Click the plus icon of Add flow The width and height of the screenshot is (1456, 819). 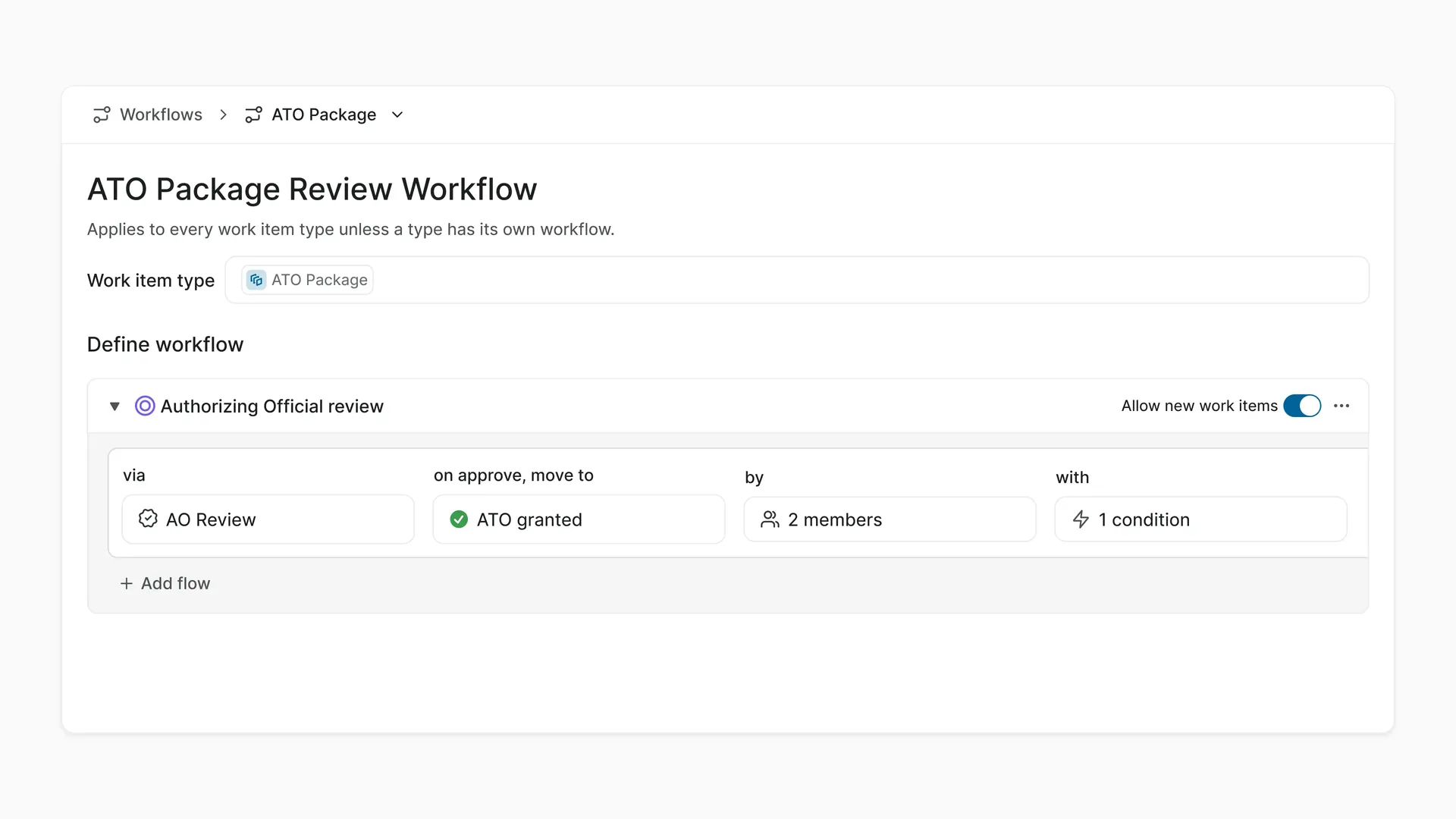pyautogui.click(x=127, y=583)
